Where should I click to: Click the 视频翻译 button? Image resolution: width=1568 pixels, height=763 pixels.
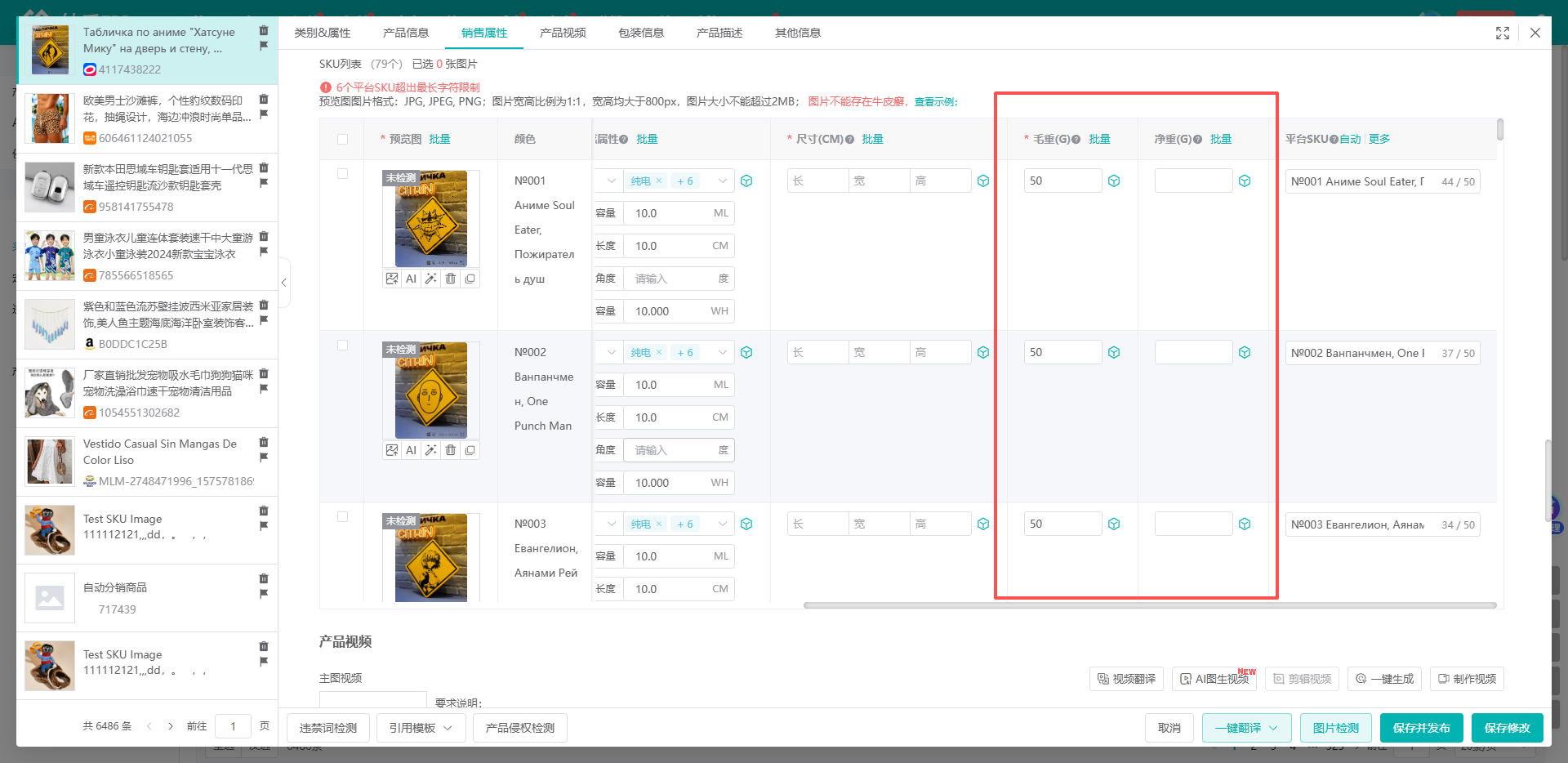click(1126, 679)
